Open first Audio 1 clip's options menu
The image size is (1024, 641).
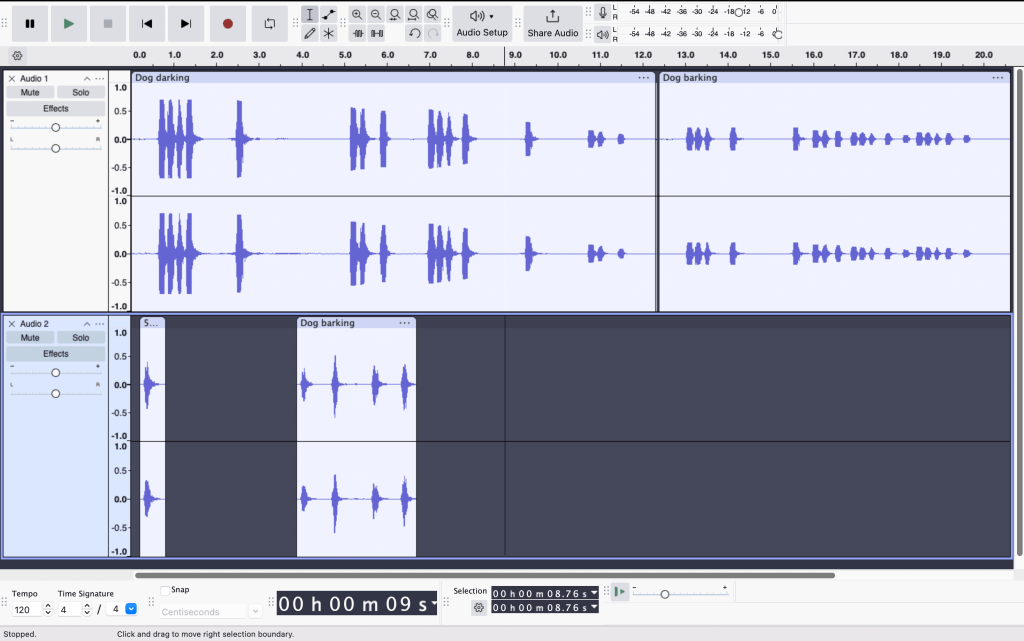pos(644,78)
